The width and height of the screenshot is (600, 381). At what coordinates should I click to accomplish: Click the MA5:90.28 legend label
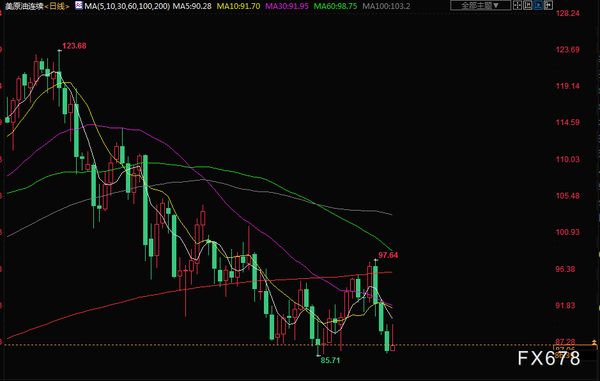click(x=192, y=6)
